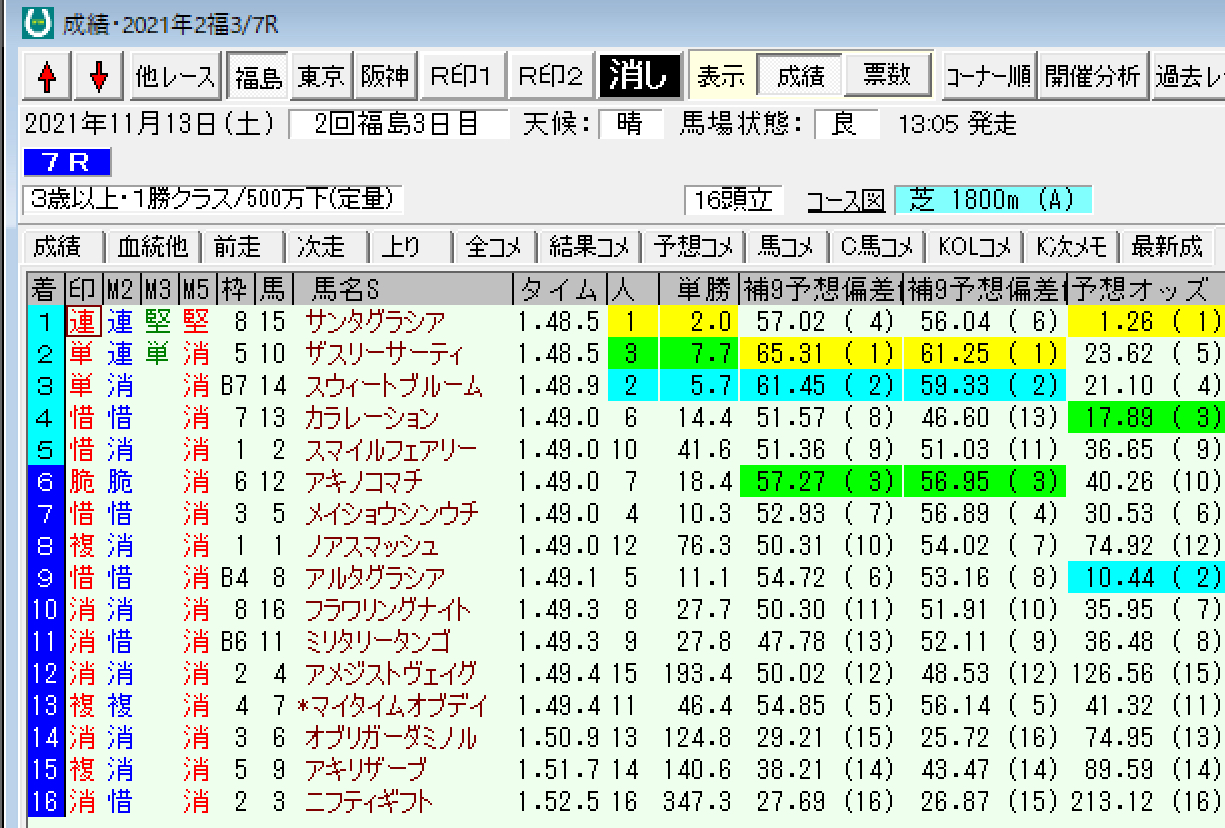Click horse name ニフティギフト
The height and width of the screenshot is (828, 1225).
(370, 802)
